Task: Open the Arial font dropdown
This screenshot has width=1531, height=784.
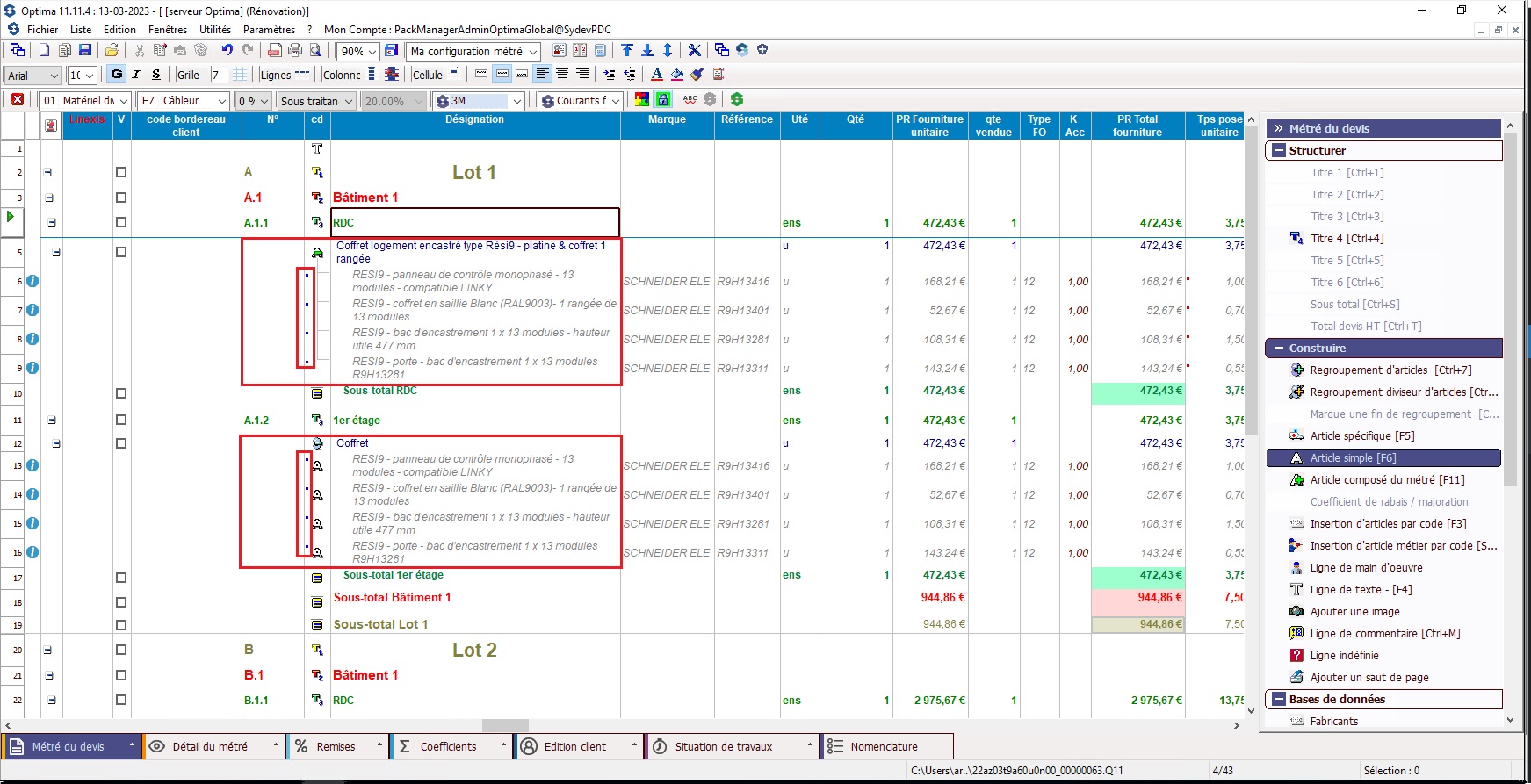Action: (x=54, y=76)
